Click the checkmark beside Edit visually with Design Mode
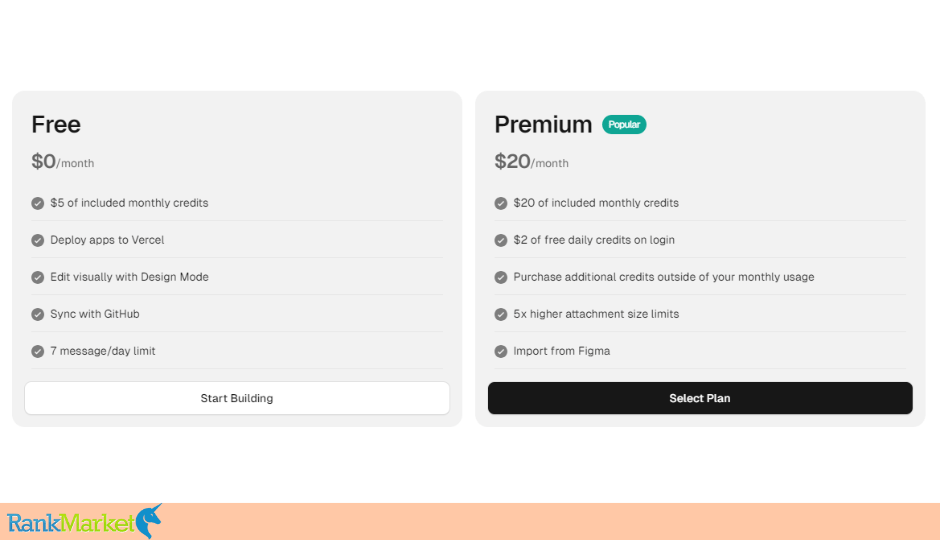The width and height of the screenshot is (940, 540). point(38,277)
